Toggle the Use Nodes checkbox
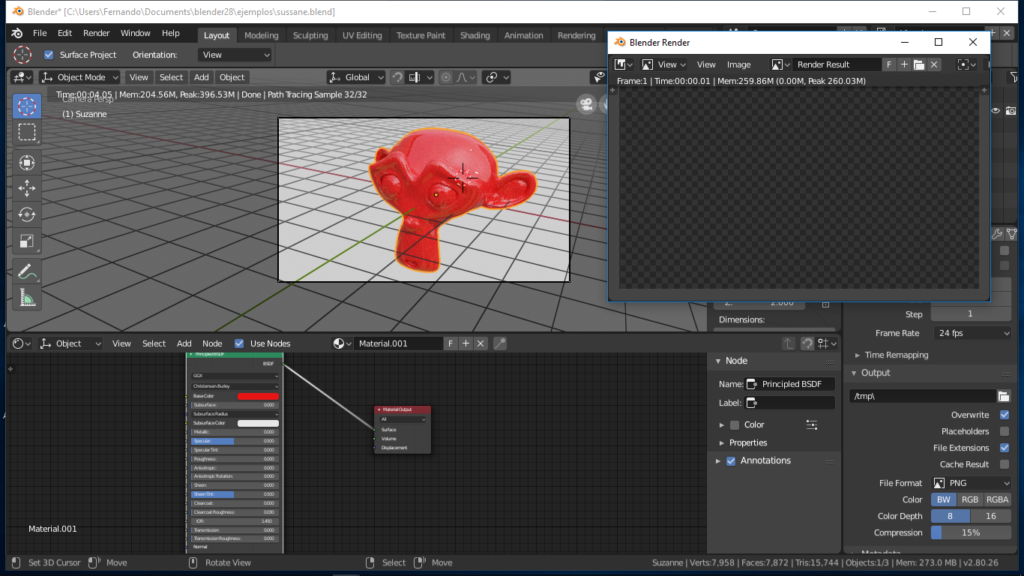 click(240, 343)
